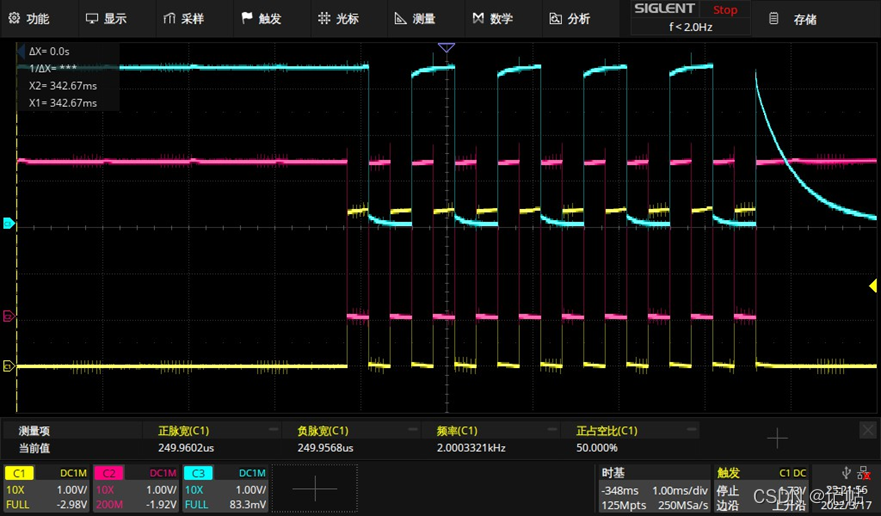
Task: Open the 光标 cursors menu
Action: pos(338,19)
